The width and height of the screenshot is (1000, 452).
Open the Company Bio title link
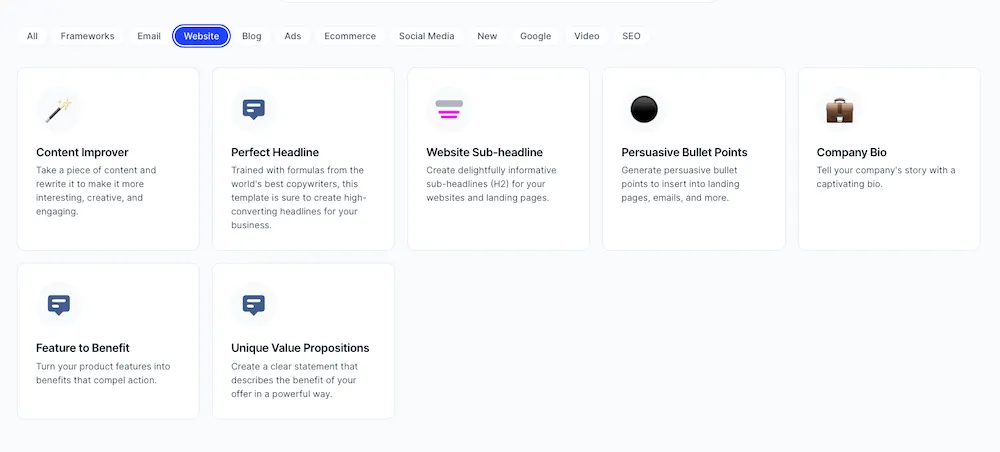coord(852,152)
